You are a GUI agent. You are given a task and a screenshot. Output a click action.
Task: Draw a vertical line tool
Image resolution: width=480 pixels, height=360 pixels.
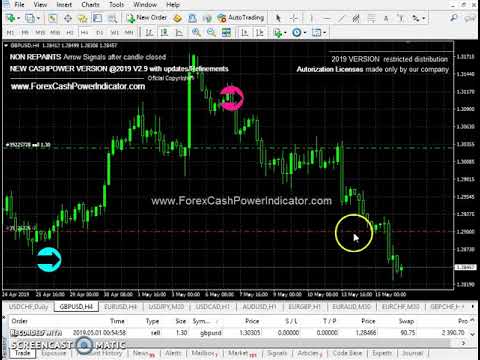312,18
